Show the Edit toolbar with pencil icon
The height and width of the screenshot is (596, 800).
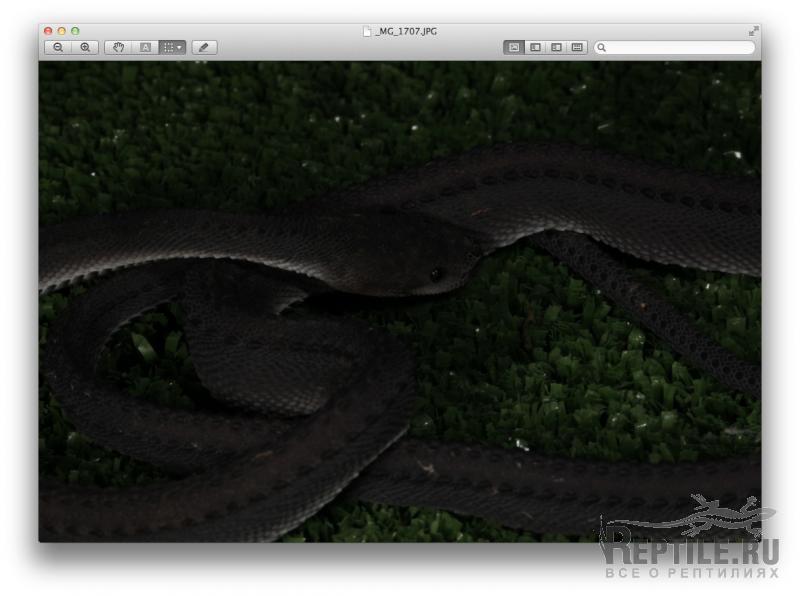[x=204, y=47]
